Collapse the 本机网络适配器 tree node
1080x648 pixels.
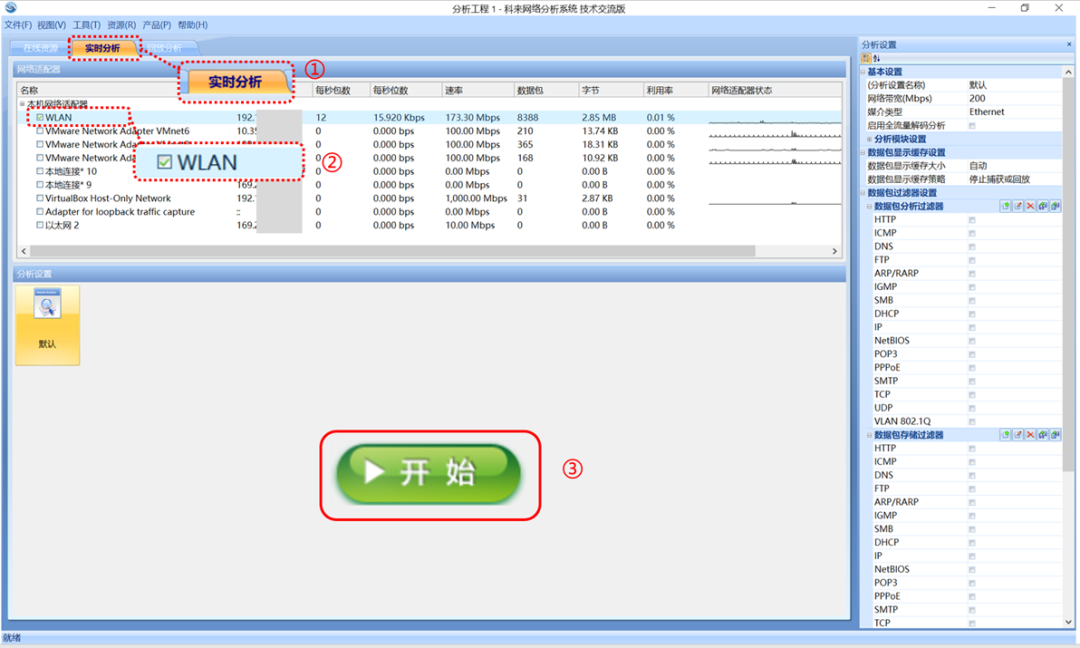click(x=22, y=104)
